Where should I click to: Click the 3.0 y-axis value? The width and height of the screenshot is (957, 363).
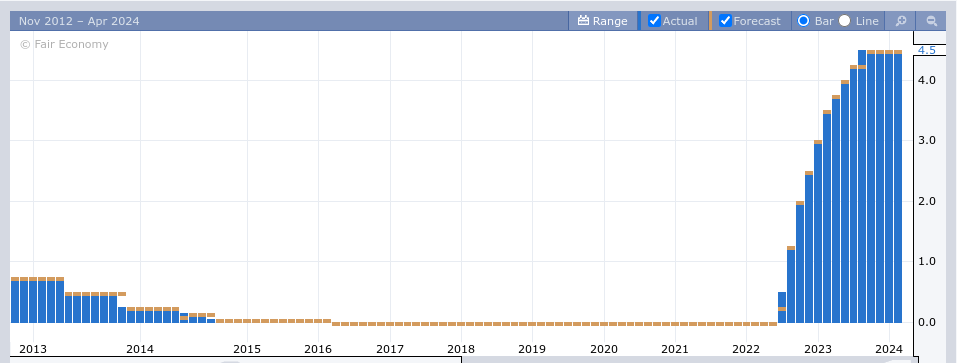(926, 140)
